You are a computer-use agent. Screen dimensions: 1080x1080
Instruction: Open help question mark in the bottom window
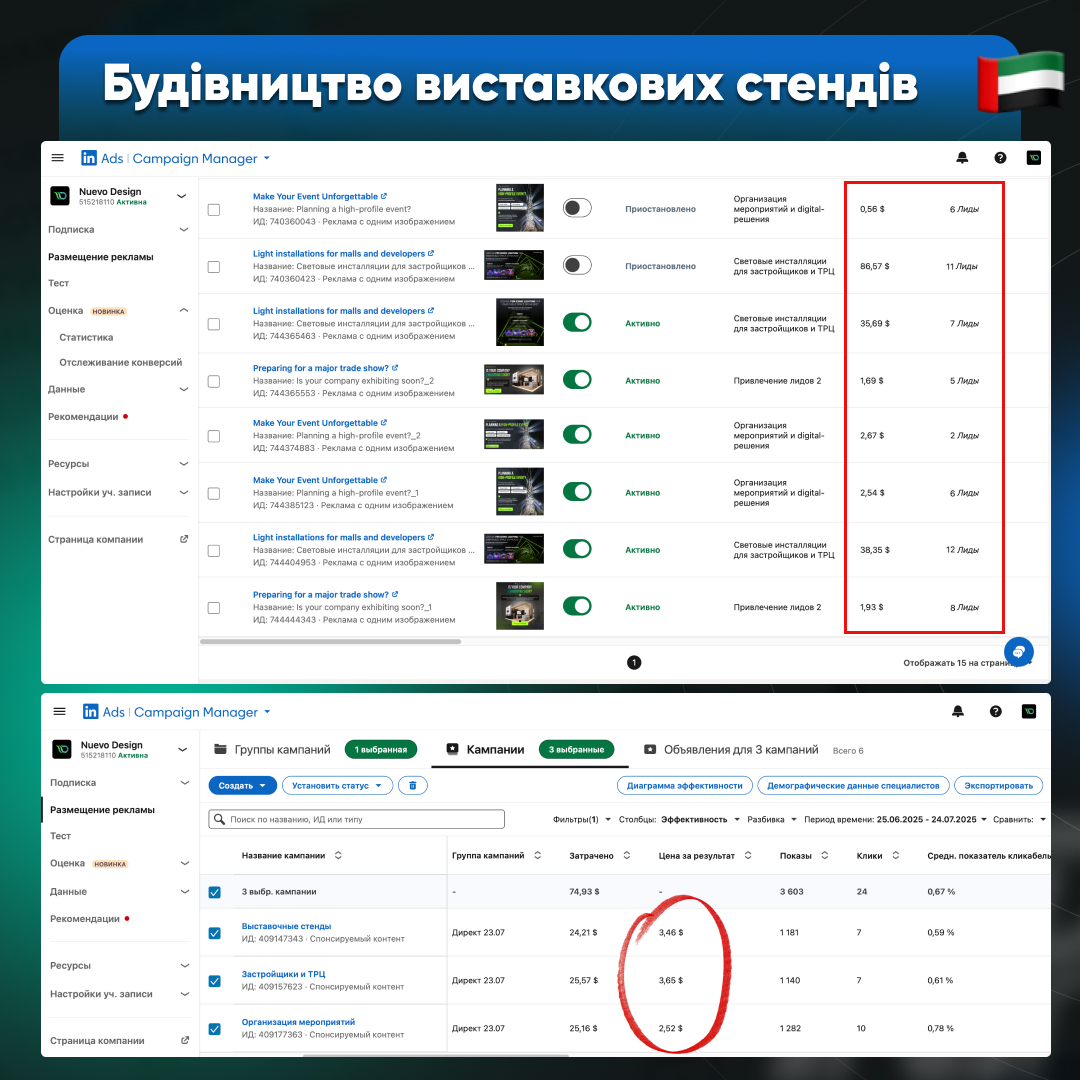(995, 712)
